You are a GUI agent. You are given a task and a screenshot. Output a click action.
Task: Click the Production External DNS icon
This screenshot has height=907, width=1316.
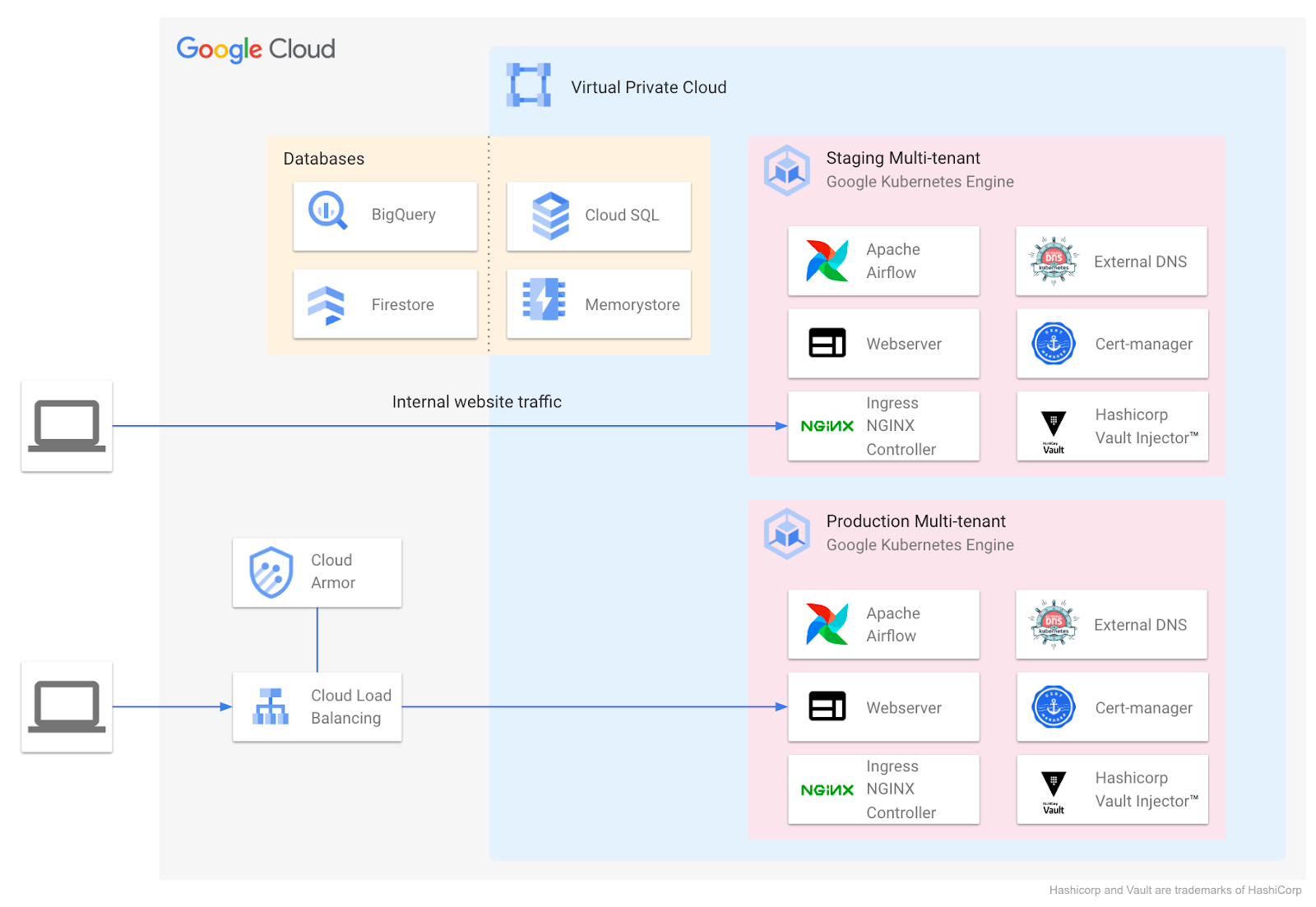click(1054, 624)
